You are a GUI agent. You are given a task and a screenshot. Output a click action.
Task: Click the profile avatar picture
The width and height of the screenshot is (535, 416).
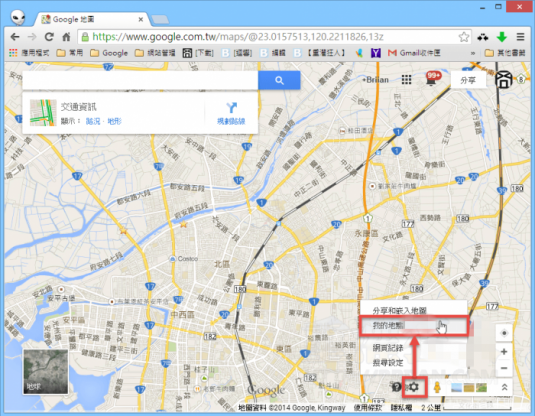click(x=504, y=80)
